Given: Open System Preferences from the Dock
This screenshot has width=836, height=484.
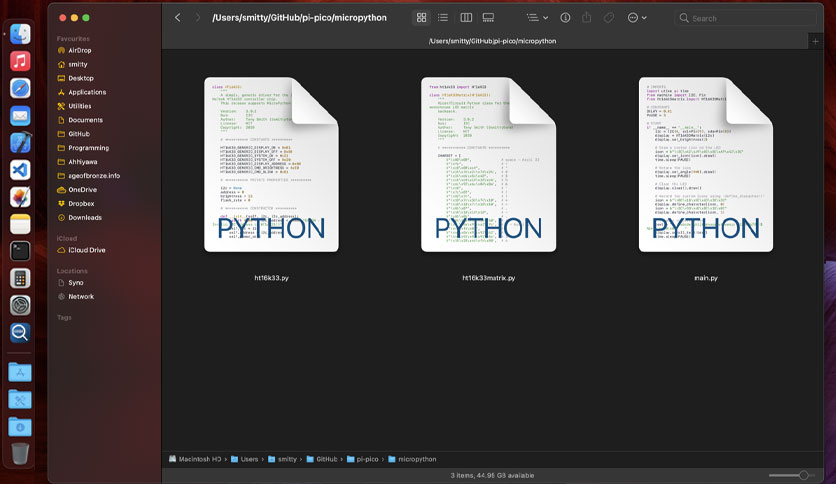Looking at the screenshot, I should [x=20, y=305].
